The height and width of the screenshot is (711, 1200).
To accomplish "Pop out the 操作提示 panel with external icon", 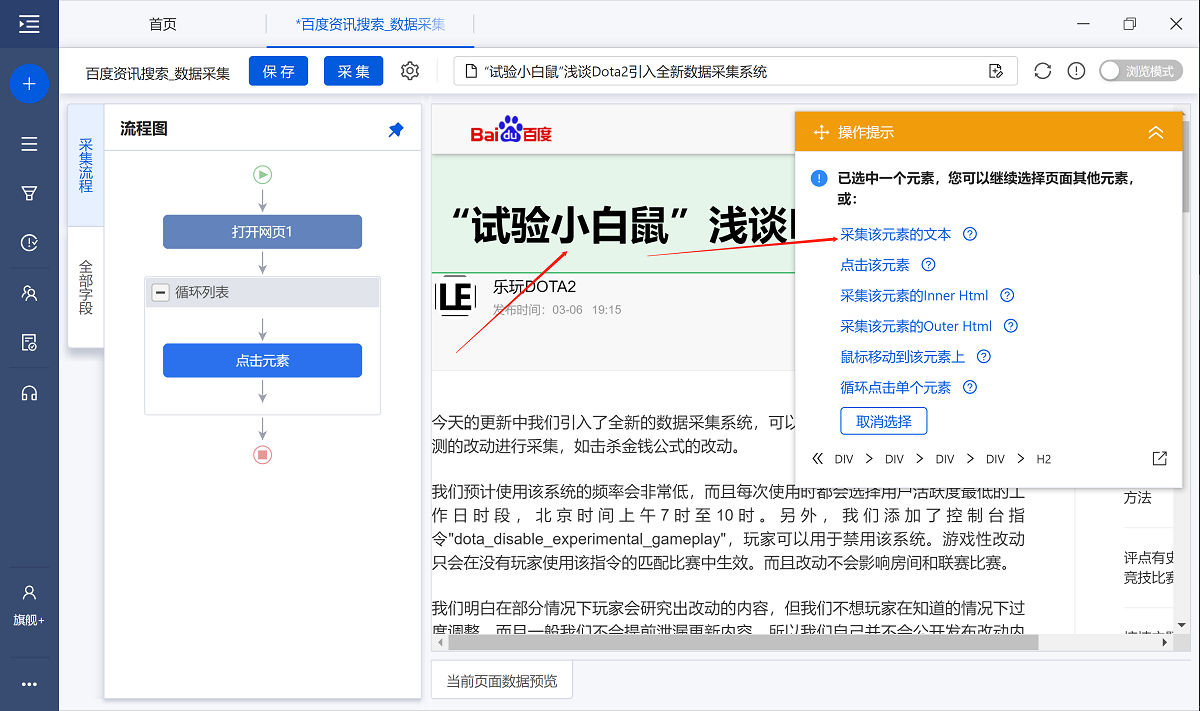I will pos(1160,459).
